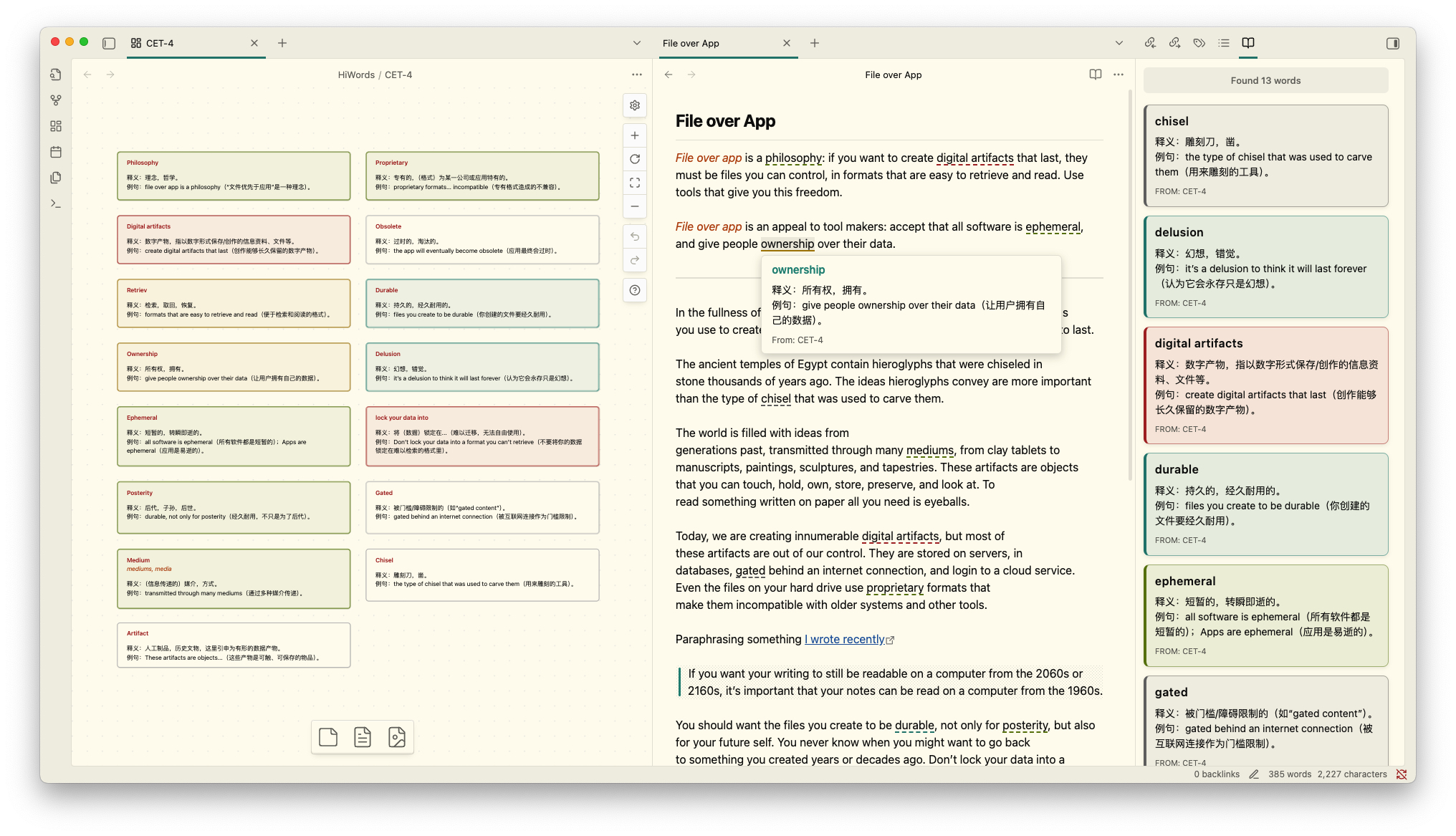The image size is (1456, 836).
Task: Open the command palette from the ribbon
Action: point(56,203)
